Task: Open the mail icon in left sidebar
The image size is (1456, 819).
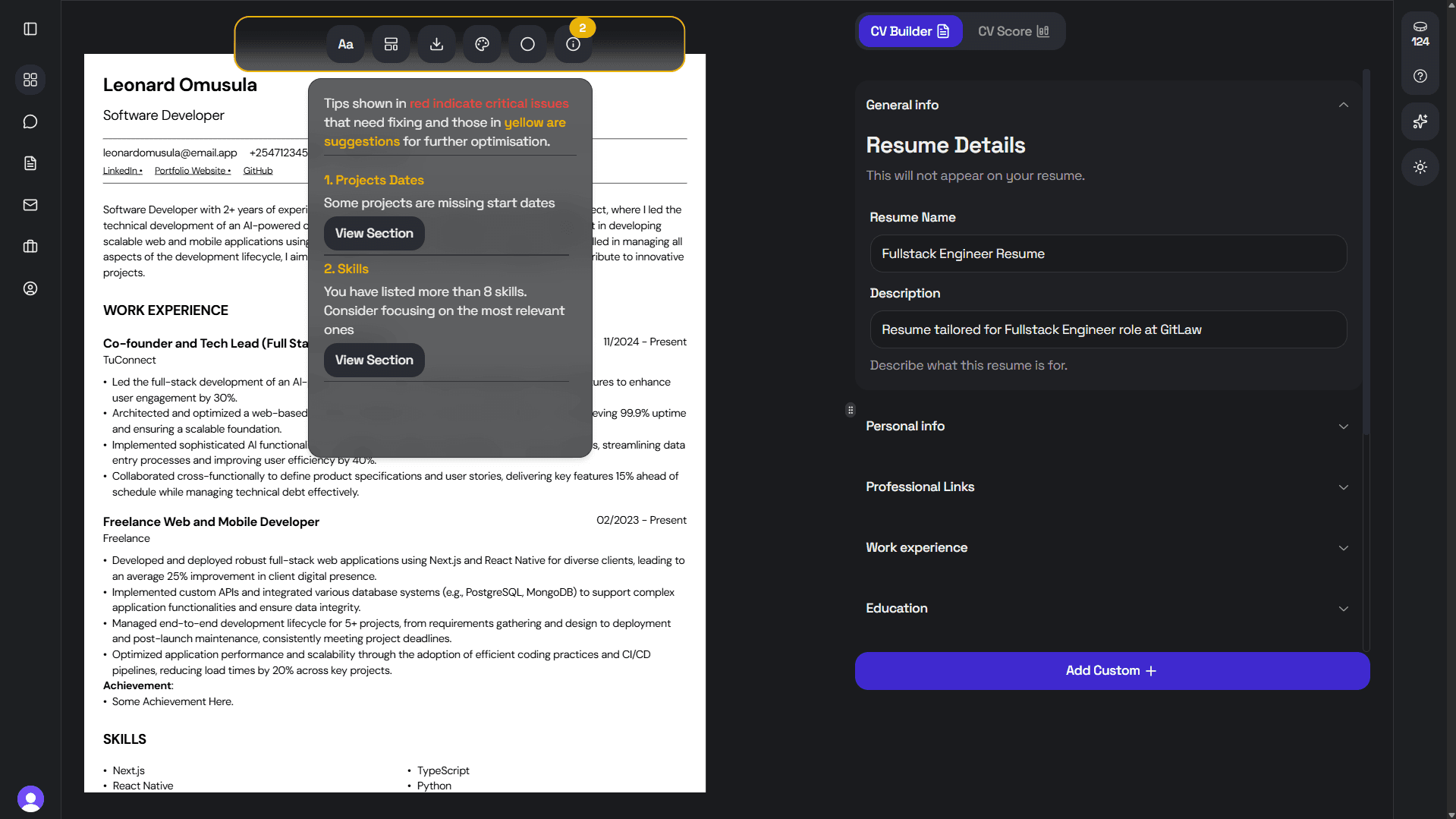Action: point(30,204)
